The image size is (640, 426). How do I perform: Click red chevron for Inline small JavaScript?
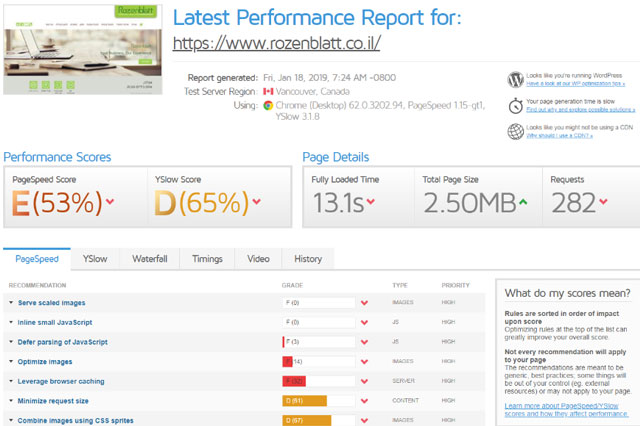(364, 322)
